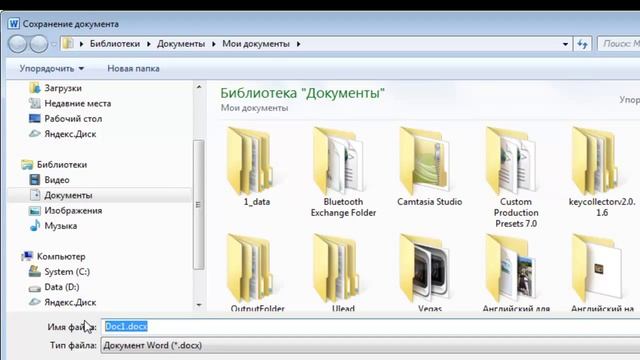This screenshot has width=640, height=360.
Task: Select the Vegas folder
Action: point(429,272)
